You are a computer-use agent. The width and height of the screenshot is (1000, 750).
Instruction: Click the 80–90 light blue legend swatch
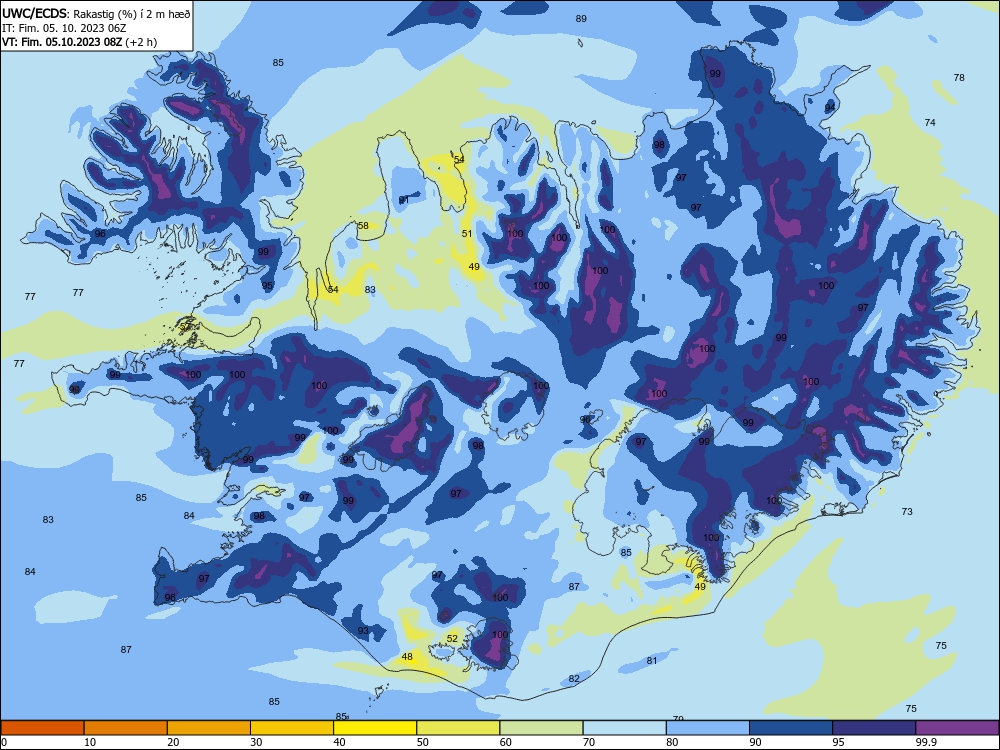pyautogui.click(x=708, y=728)
